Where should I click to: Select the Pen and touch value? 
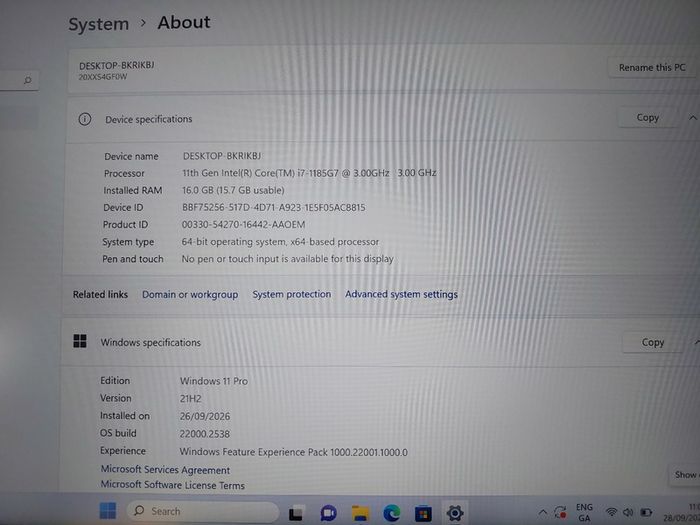click(288, 259)
